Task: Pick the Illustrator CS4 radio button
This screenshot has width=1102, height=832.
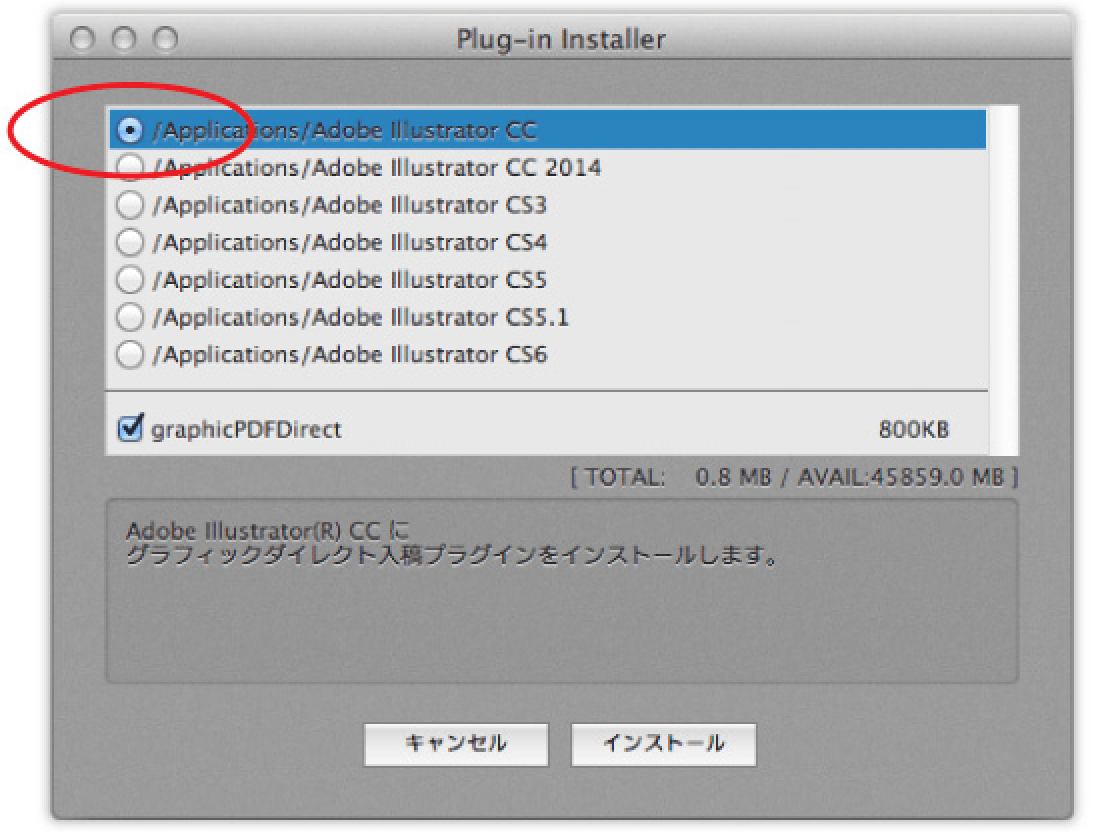Action: point(130,242)
